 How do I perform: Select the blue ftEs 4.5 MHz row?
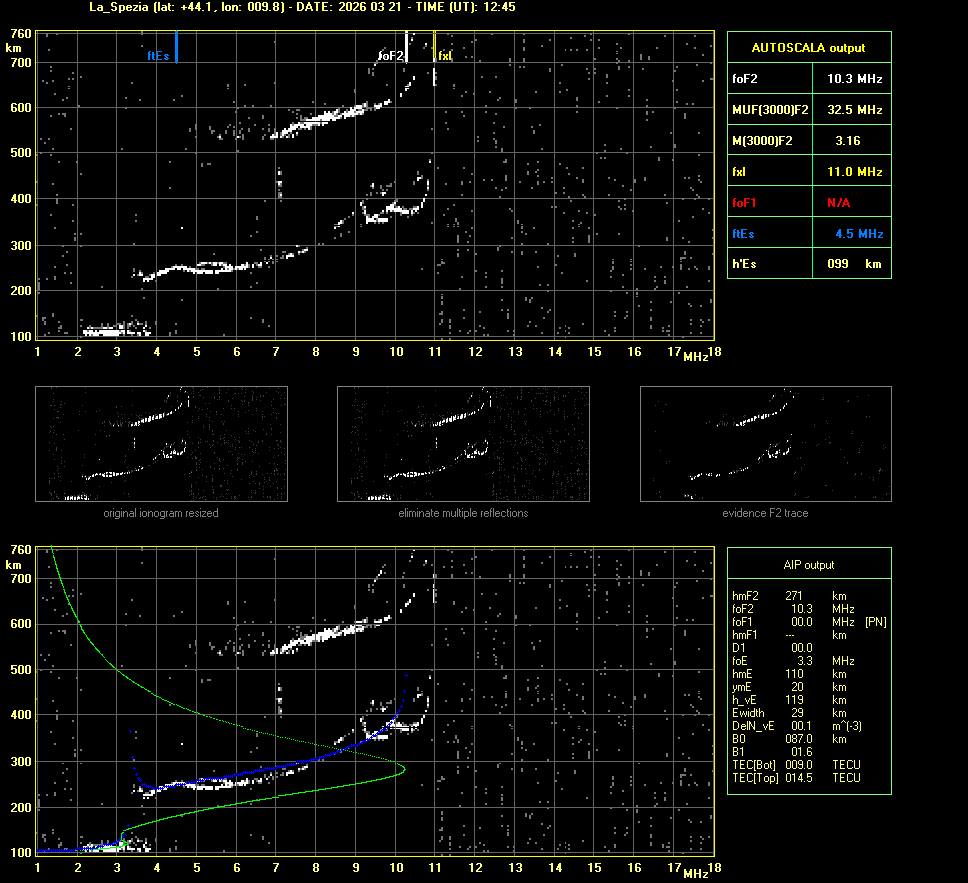tap(808, 234)
